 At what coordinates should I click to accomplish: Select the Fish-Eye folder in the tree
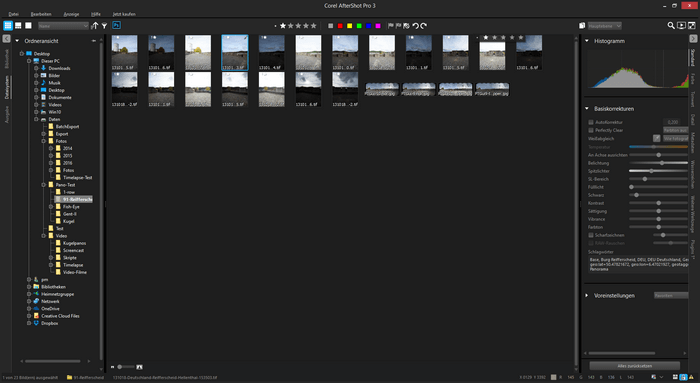point(71,207)
